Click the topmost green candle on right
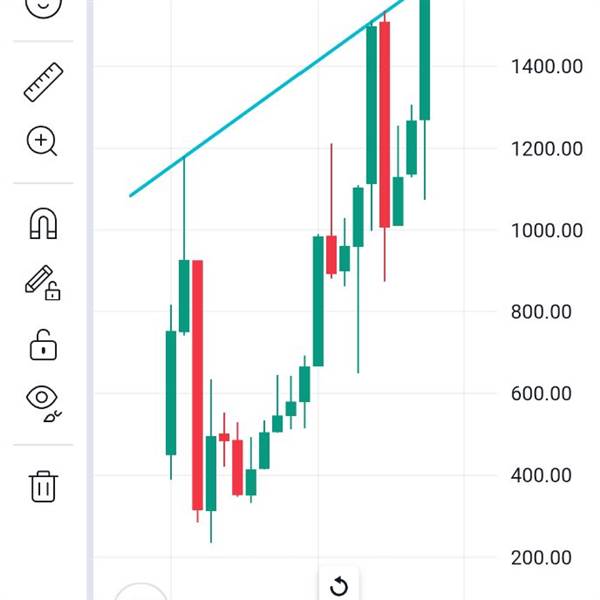 425,60
